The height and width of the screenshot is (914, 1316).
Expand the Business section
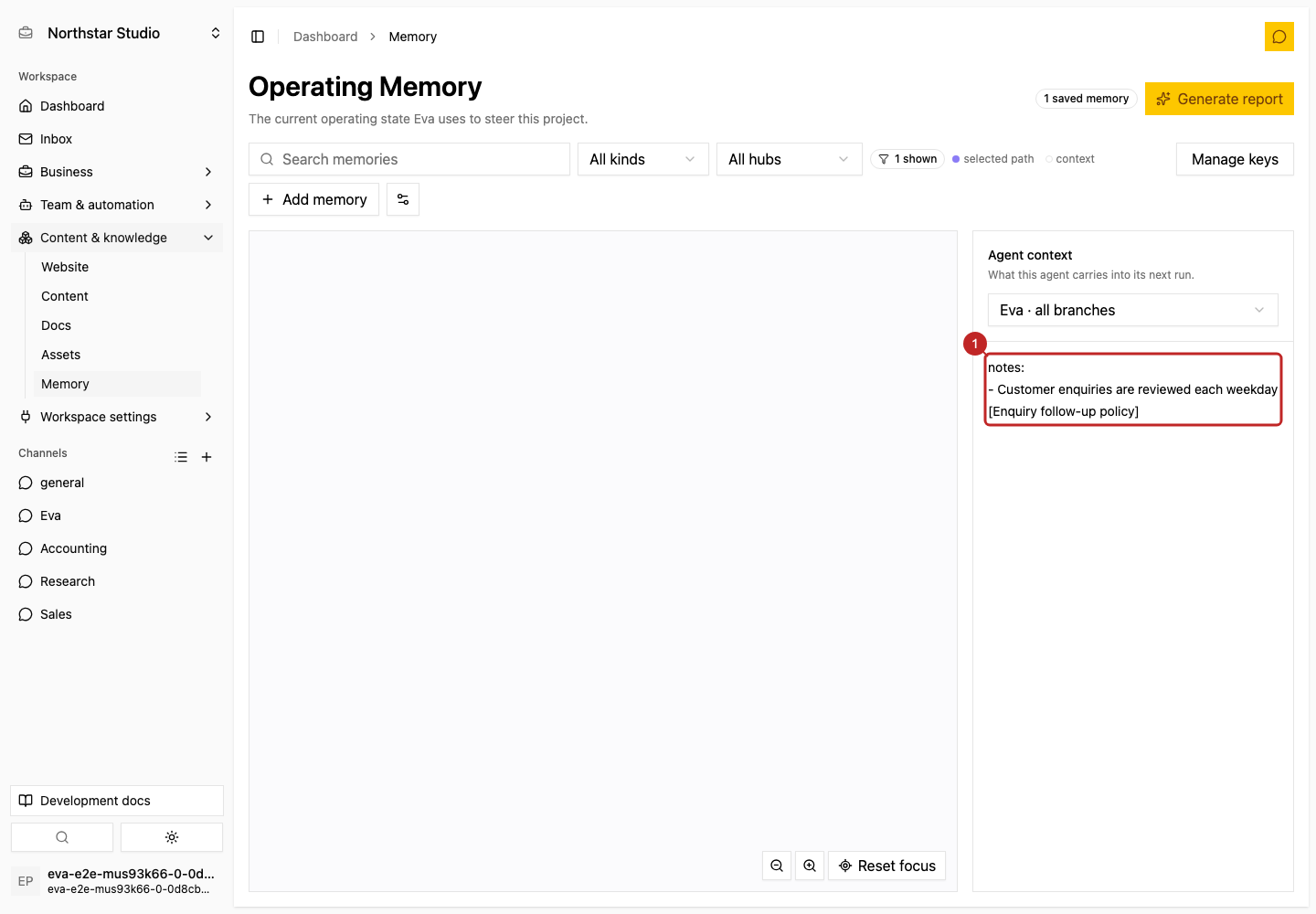point(117,172)
